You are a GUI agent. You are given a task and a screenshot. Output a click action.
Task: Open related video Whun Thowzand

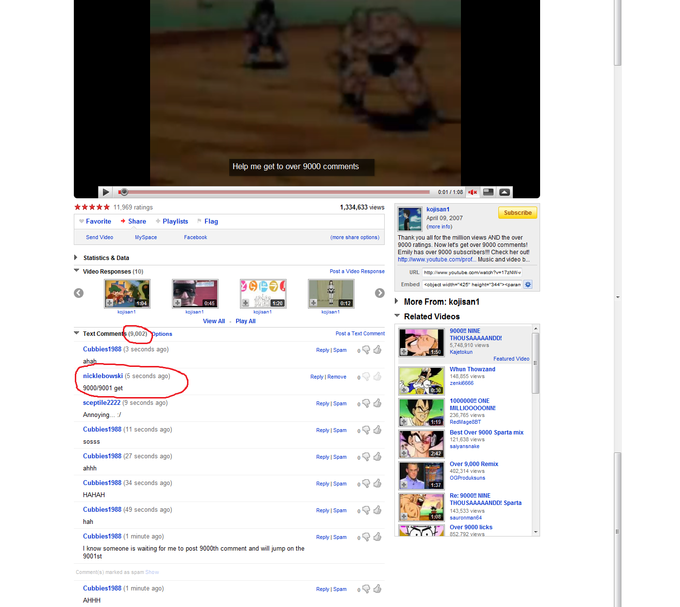(x=472, y=369)
